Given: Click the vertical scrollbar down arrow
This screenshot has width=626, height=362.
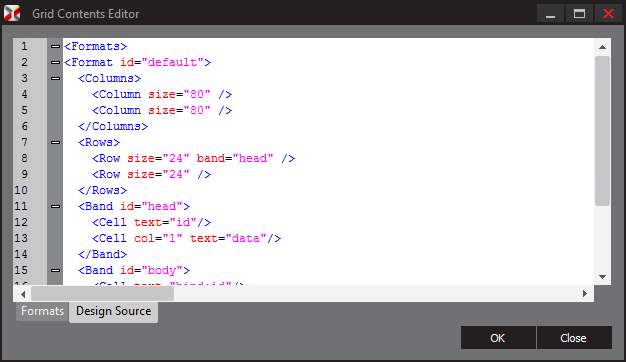Looking at the screenshot, I should click(x=602, y=277).
